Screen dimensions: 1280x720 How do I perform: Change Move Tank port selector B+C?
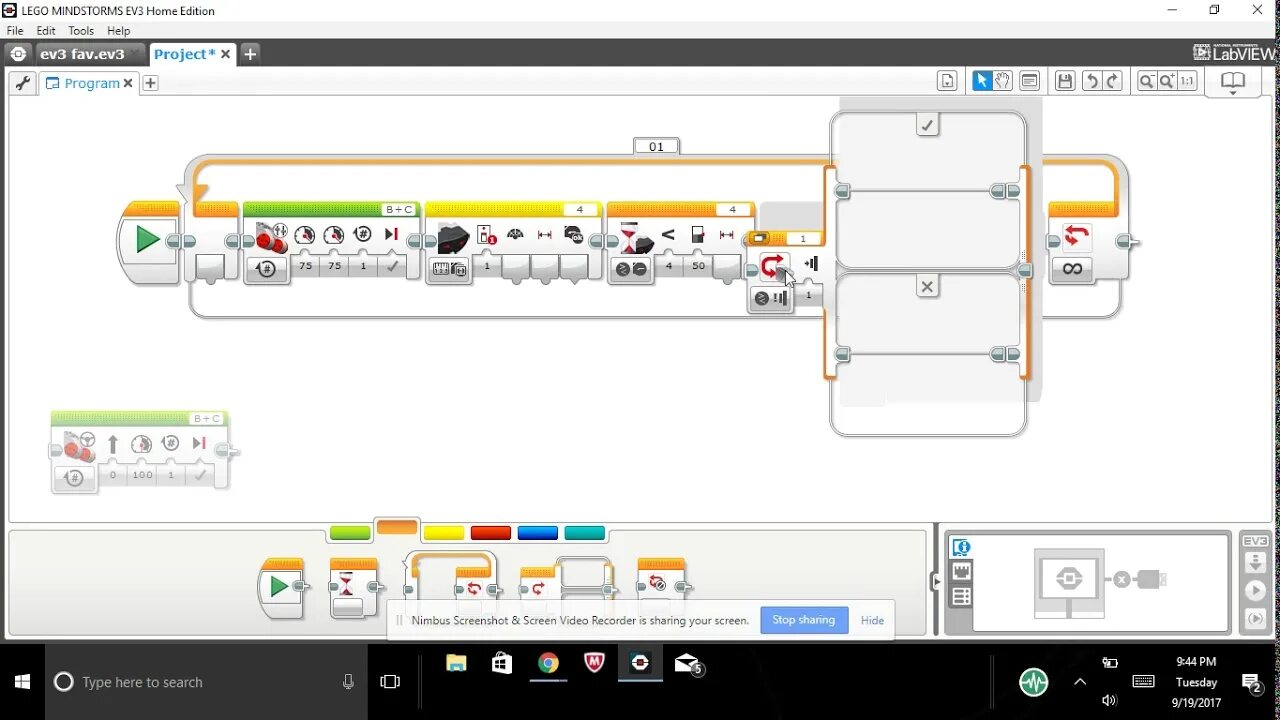tap(399, 209)
